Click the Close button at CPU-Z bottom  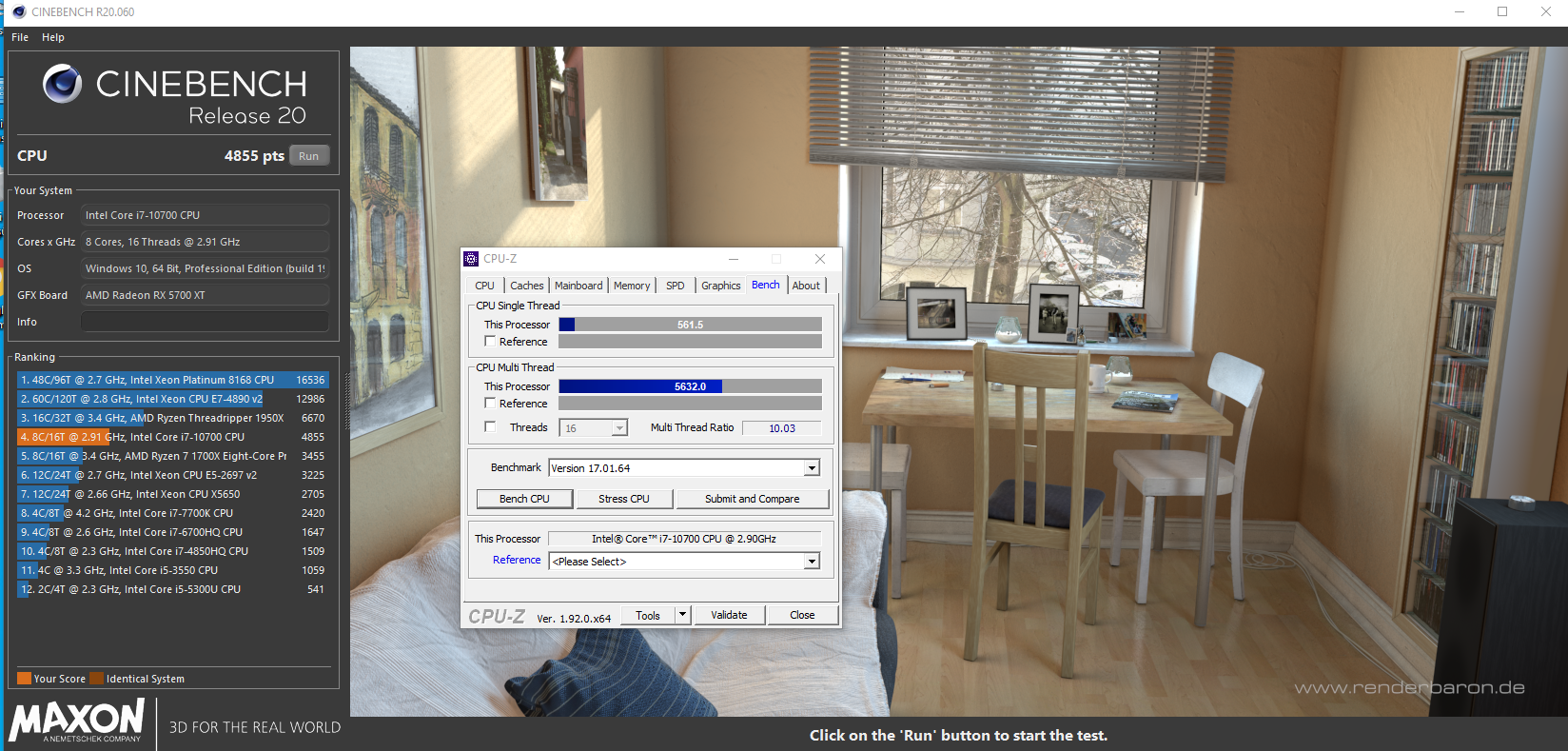click(802, 615)
